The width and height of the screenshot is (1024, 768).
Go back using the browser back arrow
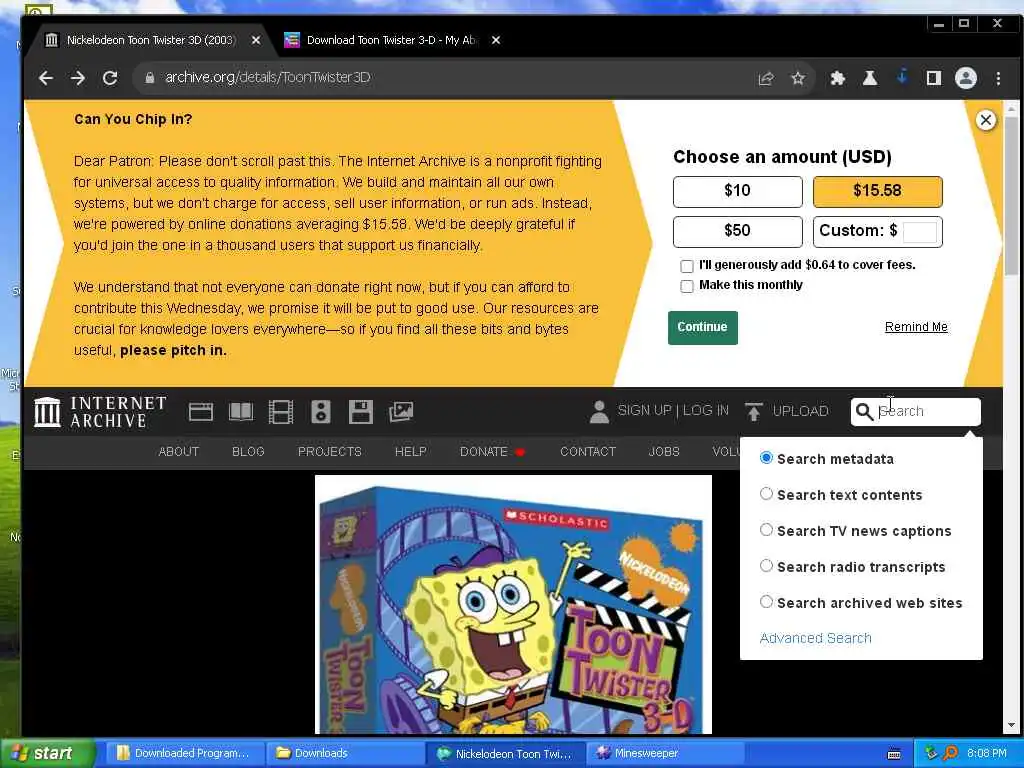pos(46,78)
